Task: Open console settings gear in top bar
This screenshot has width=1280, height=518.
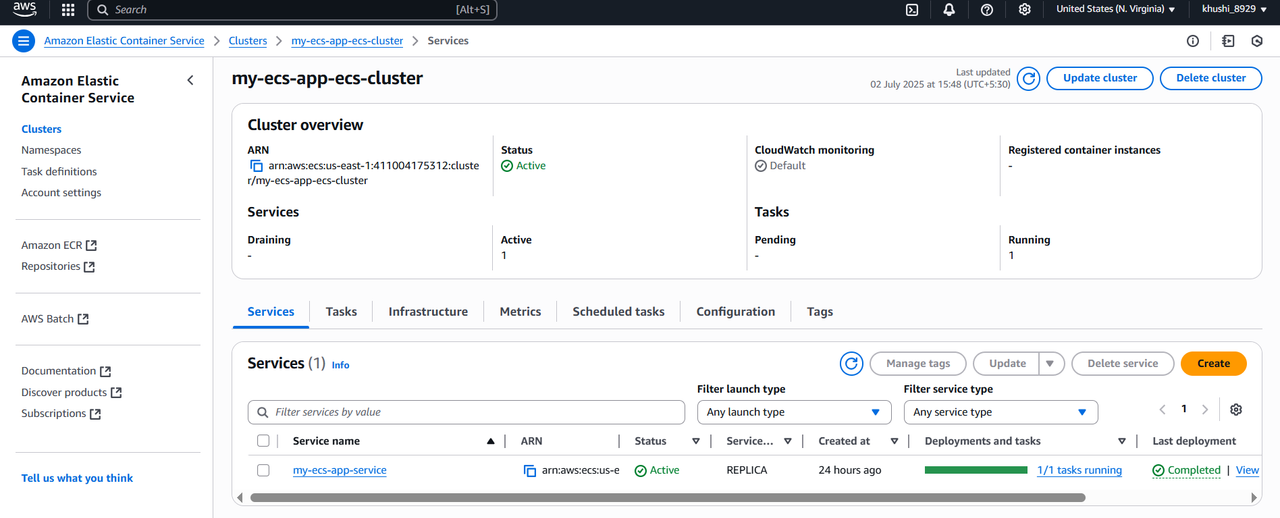Action: [x=1025, y=10]
